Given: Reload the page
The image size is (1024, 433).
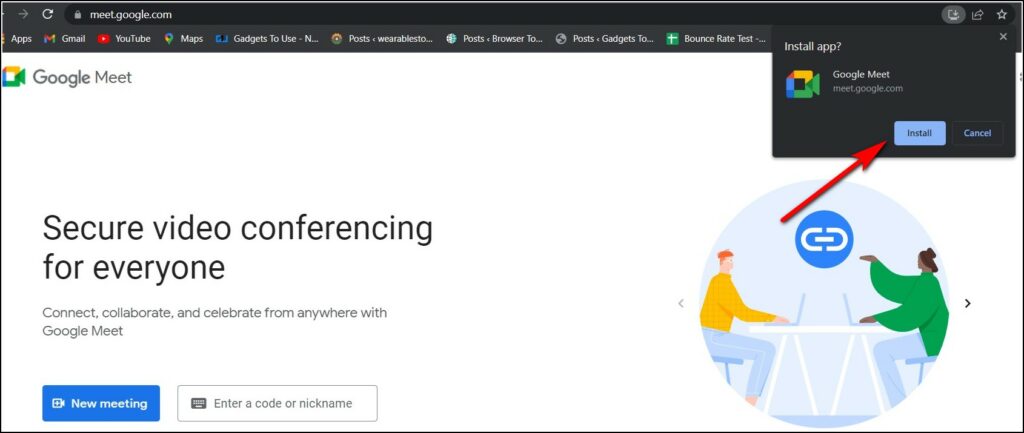Looking at the screenshot, I should tap(47, 14).
